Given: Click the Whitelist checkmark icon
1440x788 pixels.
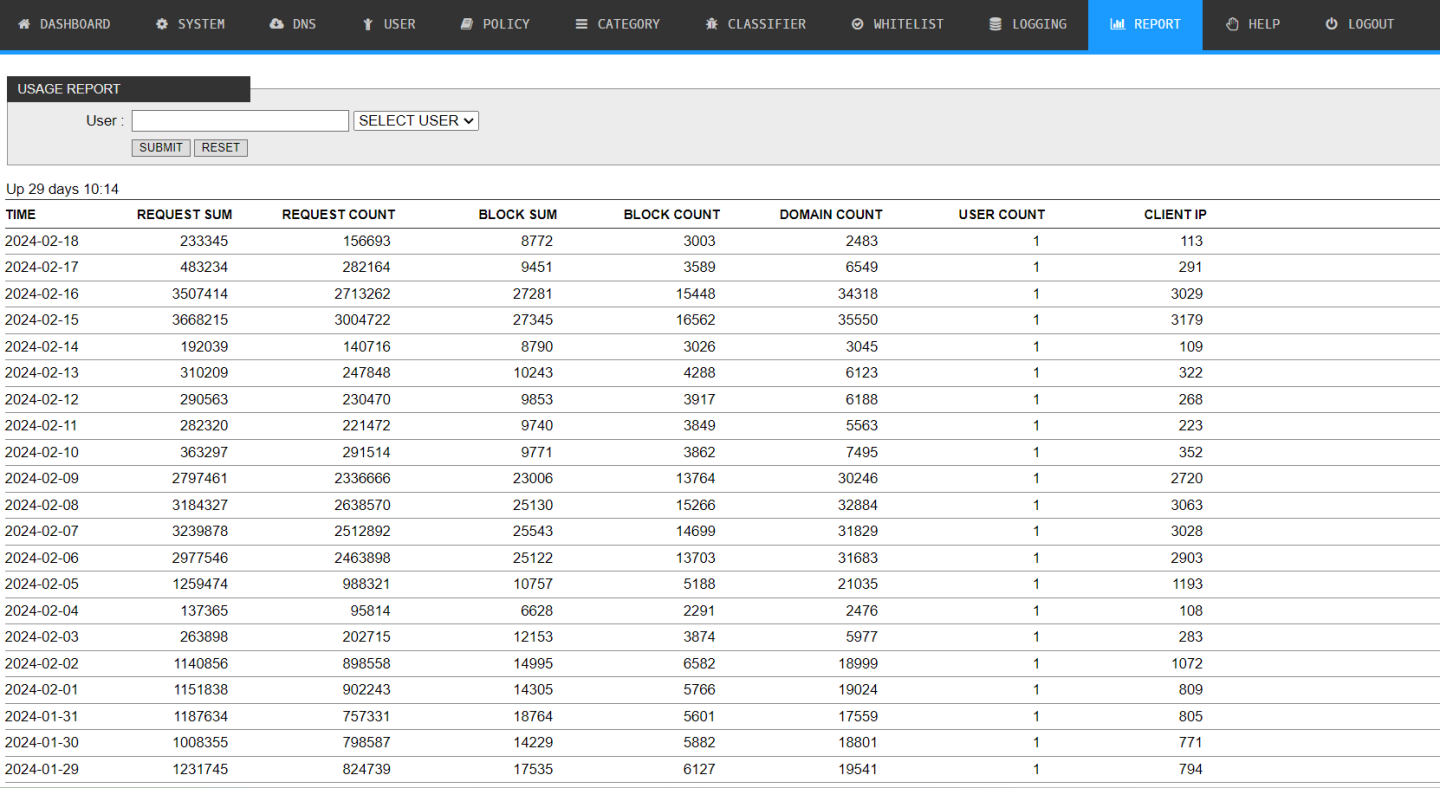Looking at the screenshot, I should 857,24.
